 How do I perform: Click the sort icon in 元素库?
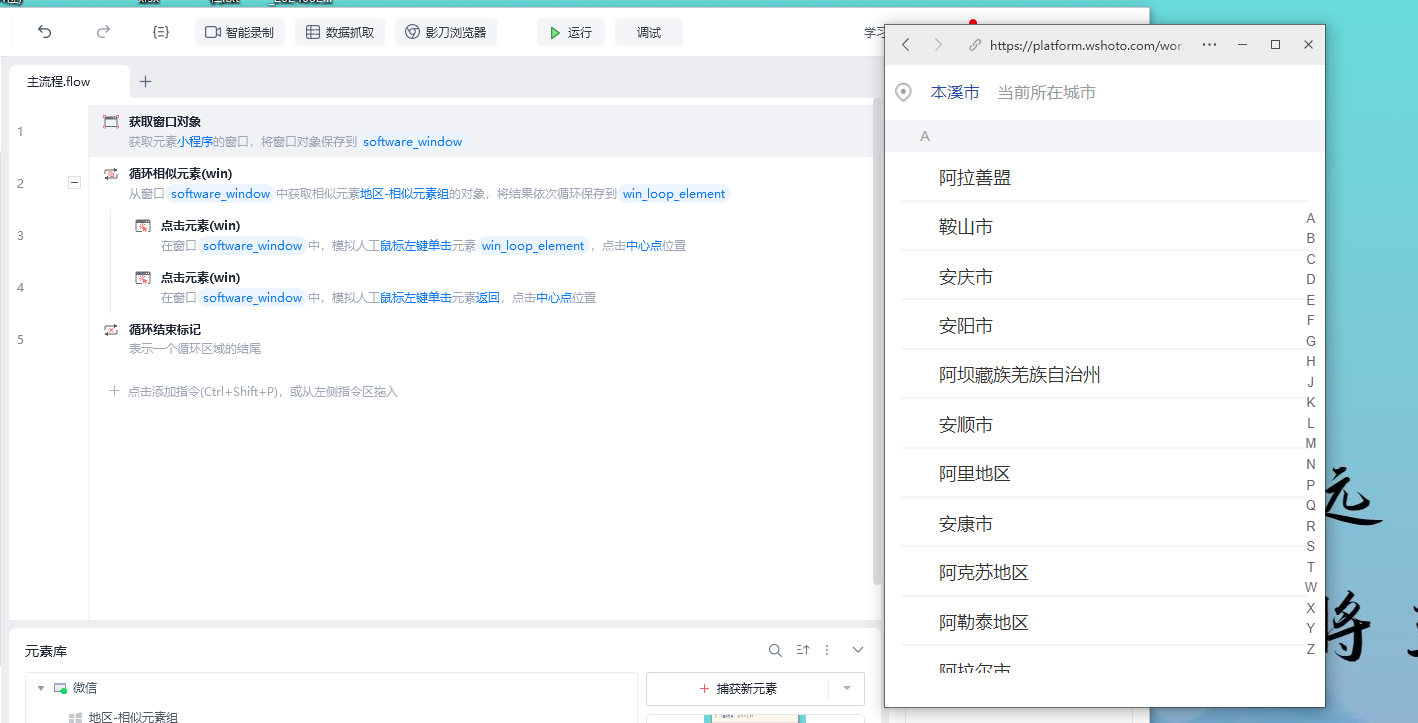pos(802,650)
